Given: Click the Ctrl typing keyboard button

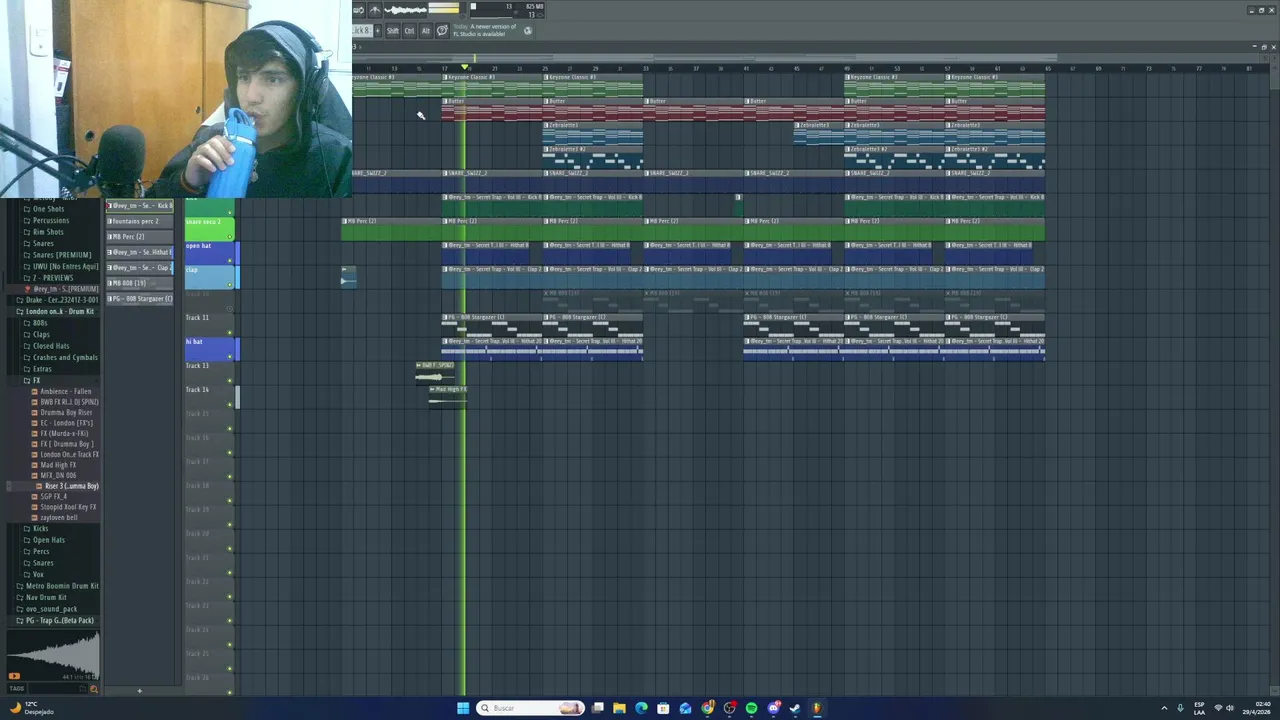Looking at the screenshot, I should pyautogui.click(x=409, y=31).
